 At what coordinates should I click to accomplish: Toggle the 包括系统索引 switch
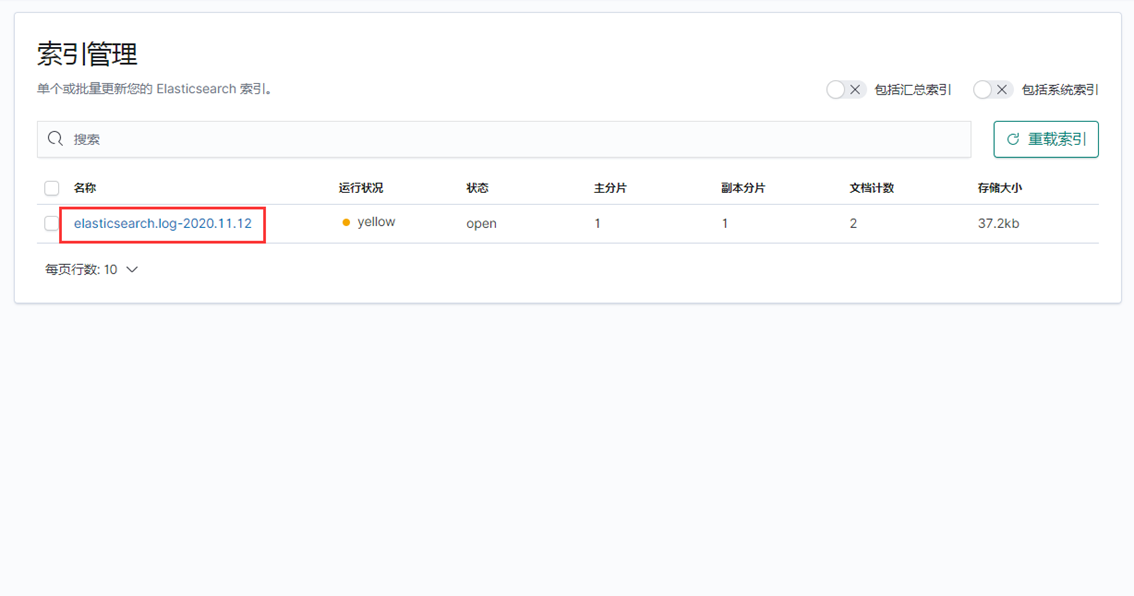tap(992, 90)
